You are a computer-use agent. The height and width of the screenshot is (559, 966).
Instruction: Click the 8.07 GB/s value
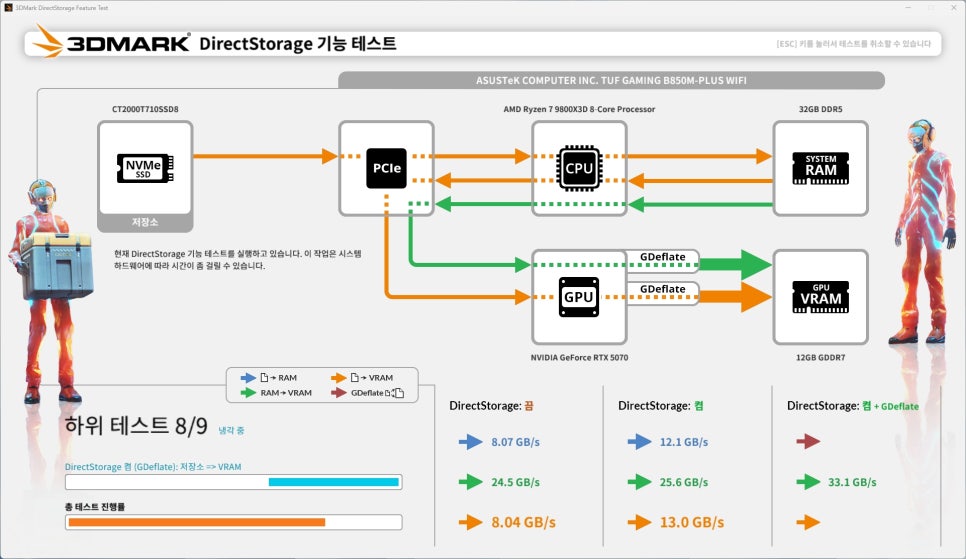[516, 442]
